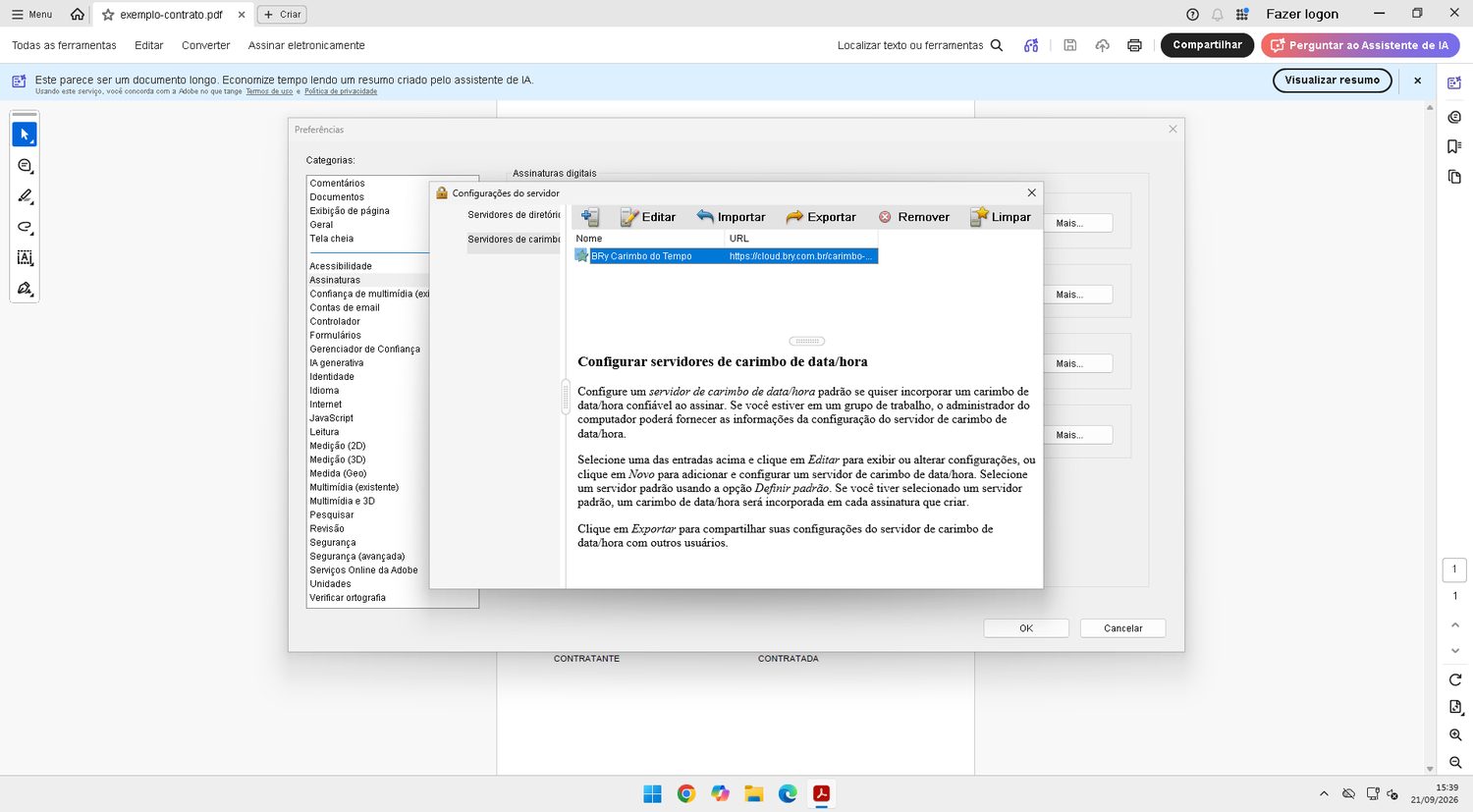Sort servers by the Nome column header

[648, 239]
